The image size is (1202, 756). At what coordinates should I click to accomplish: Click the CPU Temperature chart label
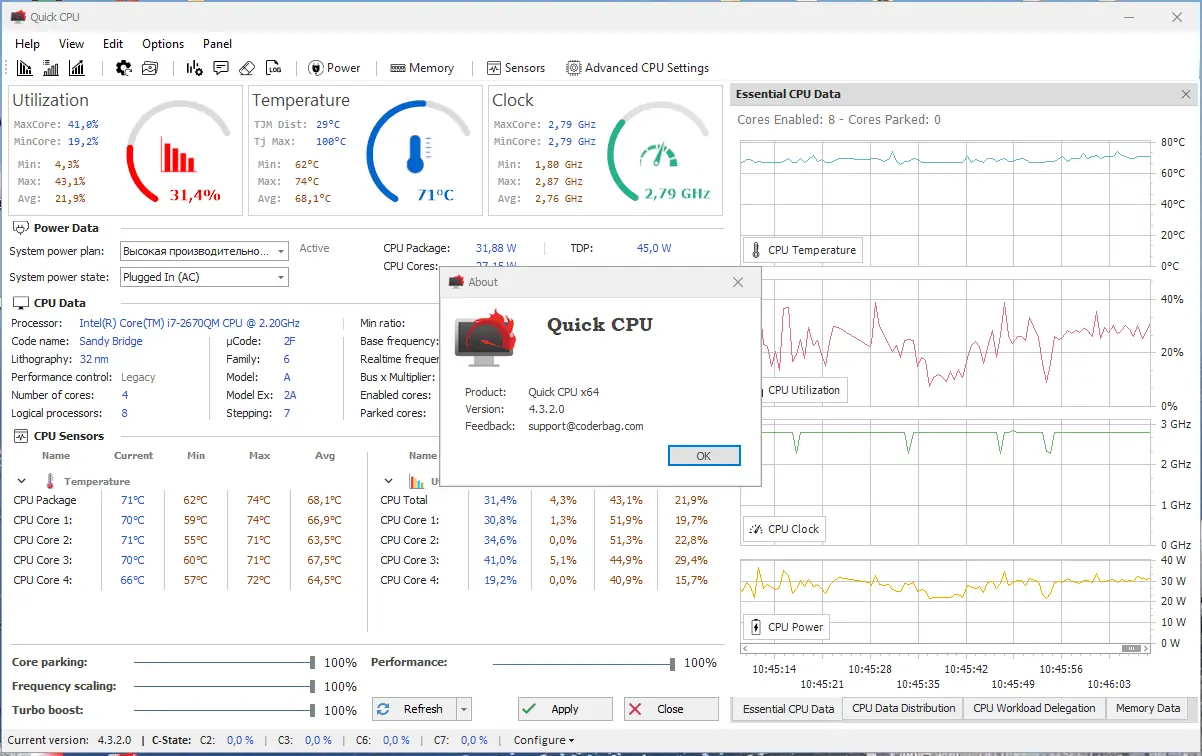[802, 250]
